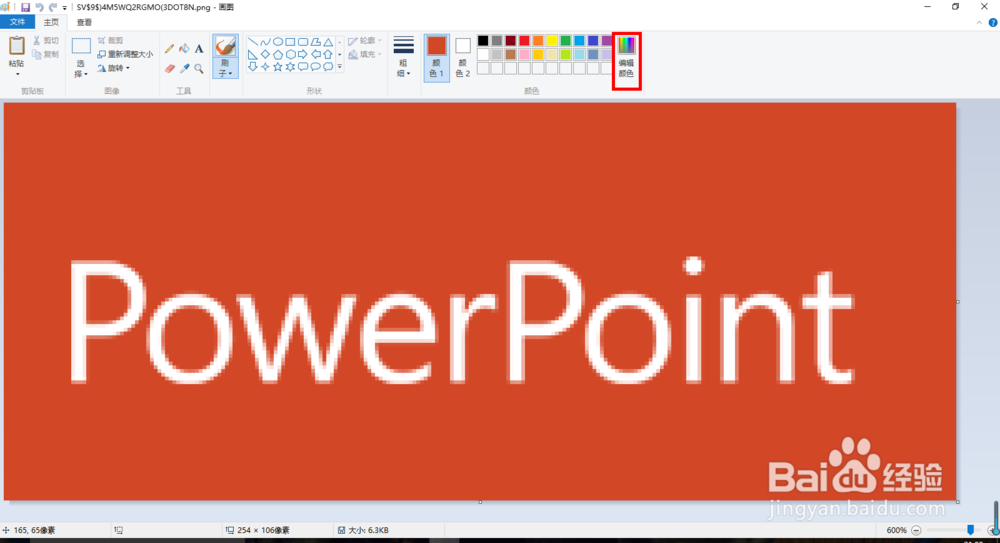Expand the Brushes (刷子) dropdown arrow
Image resolution: width=1000 pixels, height=543 pixels.
click(230, 74)
